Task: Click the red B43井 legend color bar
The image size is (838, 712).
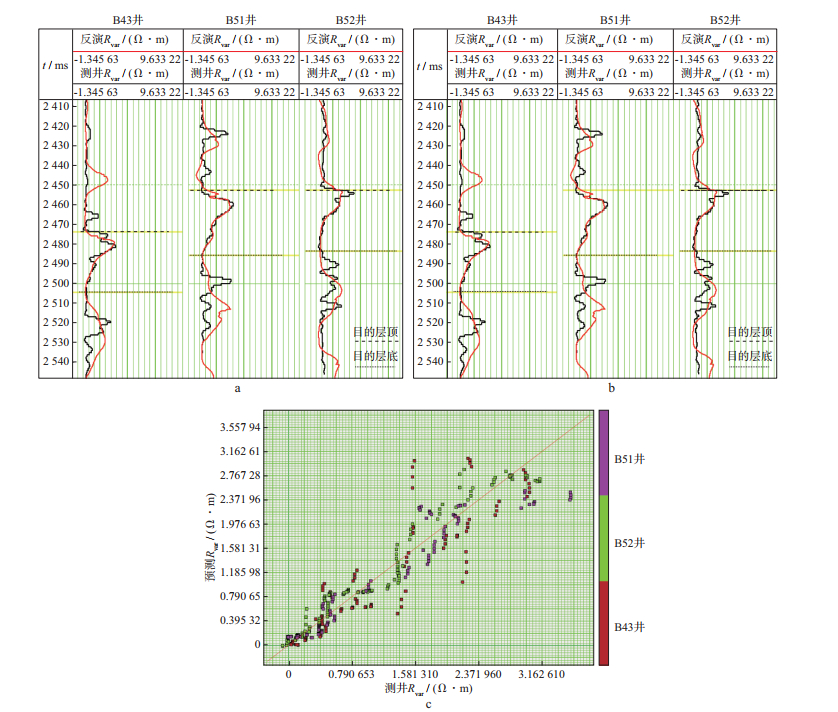Action: click(x=604, y=622)
